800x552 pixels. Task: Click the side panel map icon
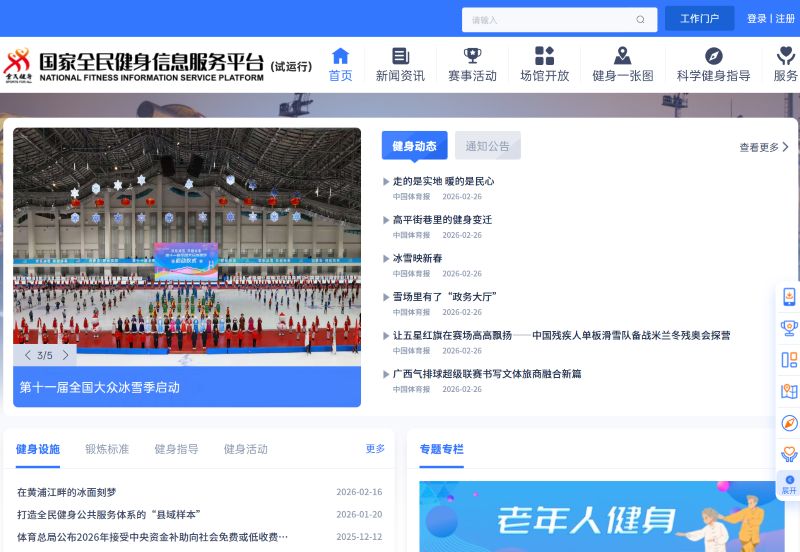pyautogui.click(x=789, y=391)
